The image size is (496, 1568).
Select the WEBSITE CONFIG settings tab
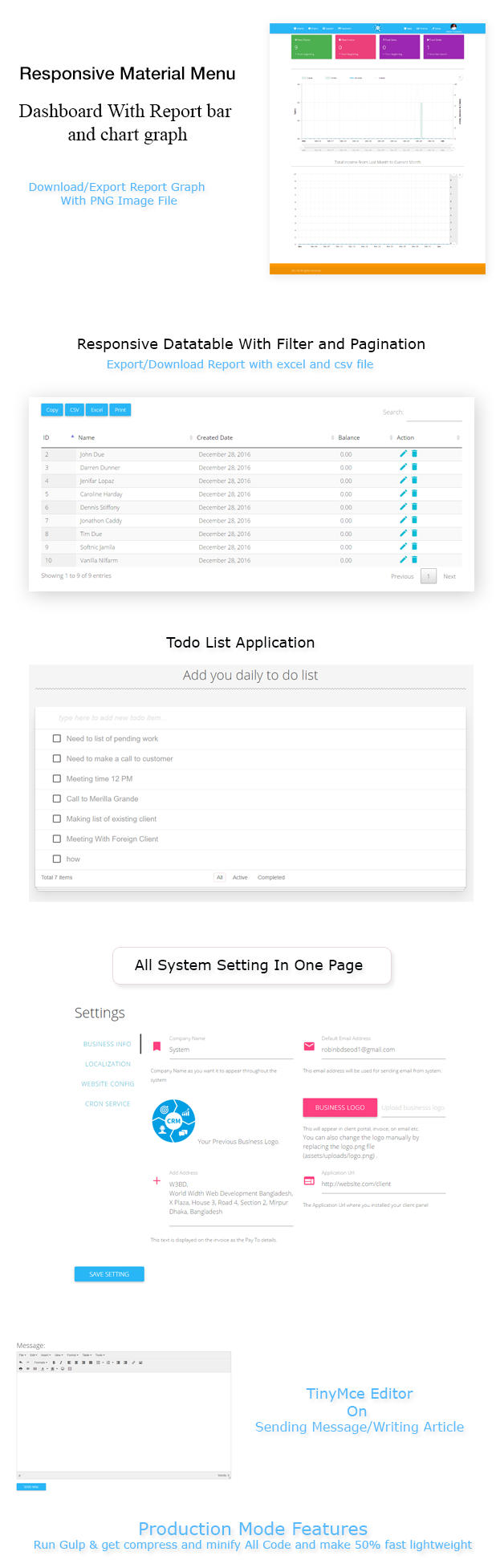click(108, 1083)
